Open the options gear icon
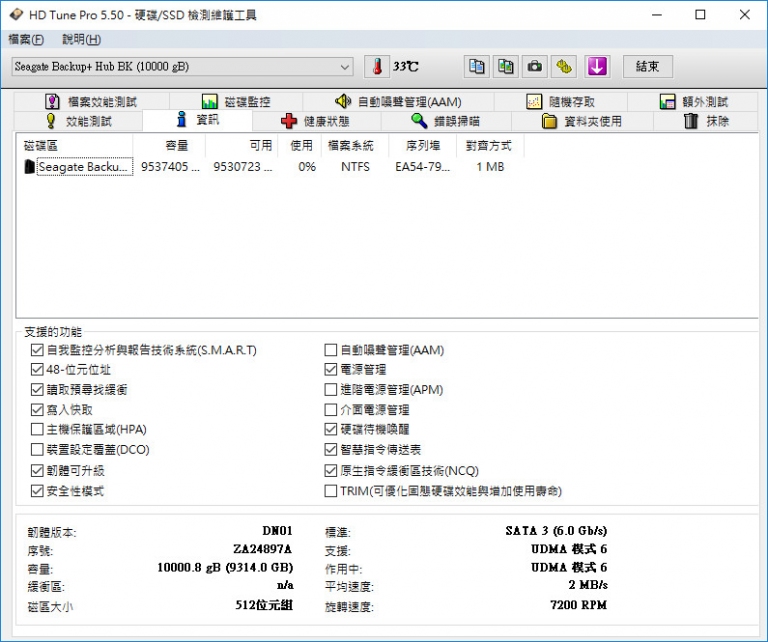This screenshot has width=768, height=642. point(563,66)
